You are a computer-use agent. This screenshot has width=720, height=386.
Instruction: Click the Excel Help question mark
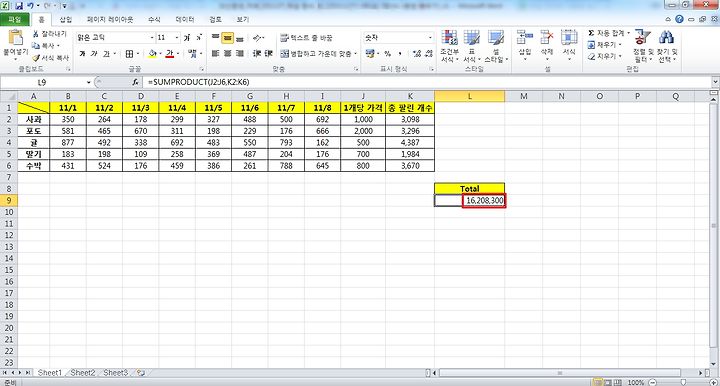[680, 19]
